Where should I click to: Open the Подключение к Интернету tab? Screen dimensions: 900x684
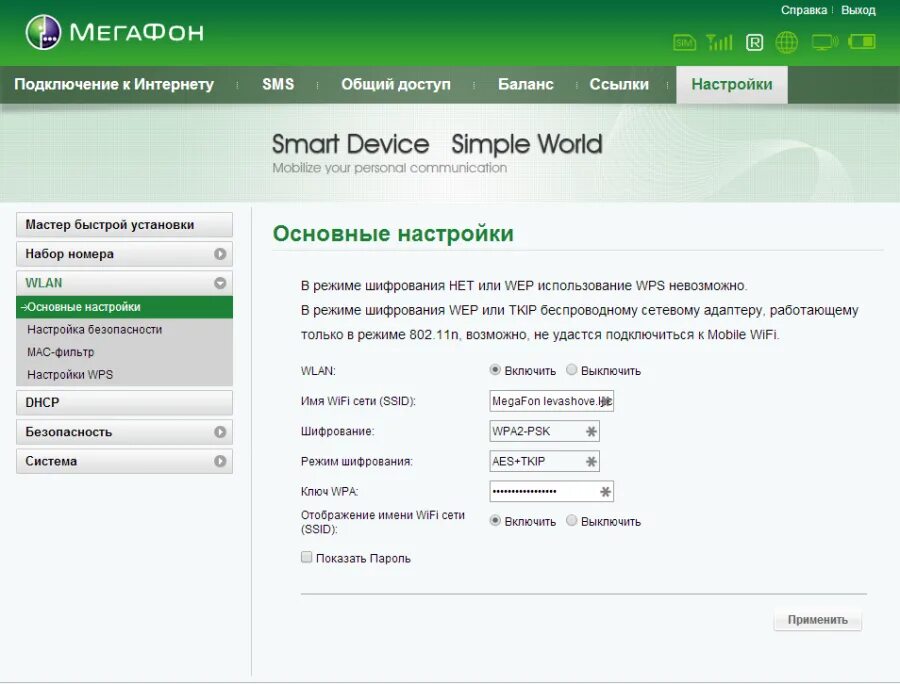tap(114, 84)
